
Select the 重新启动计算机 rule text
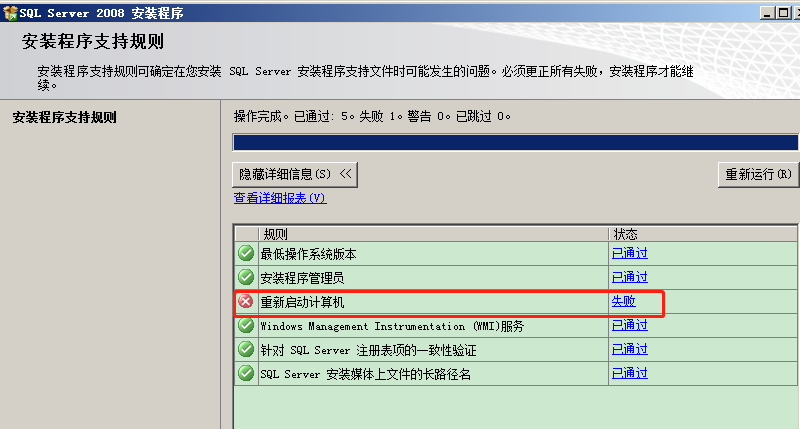pos(302,302)
